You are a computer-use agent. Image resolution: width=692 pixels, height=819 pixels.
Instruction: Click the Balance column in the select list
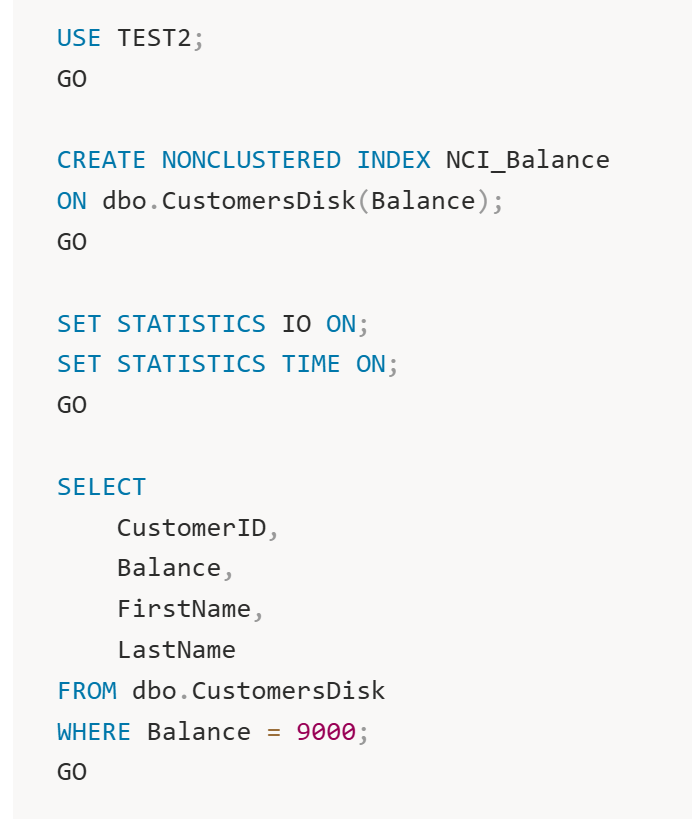[169, 568]
